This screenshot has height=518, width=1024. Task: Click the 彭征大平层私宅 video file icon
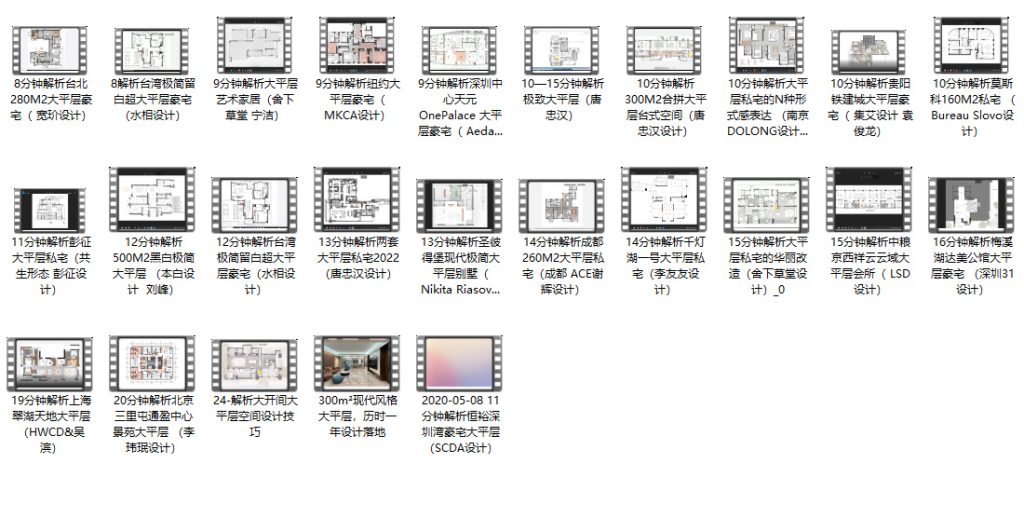point(50,208)
